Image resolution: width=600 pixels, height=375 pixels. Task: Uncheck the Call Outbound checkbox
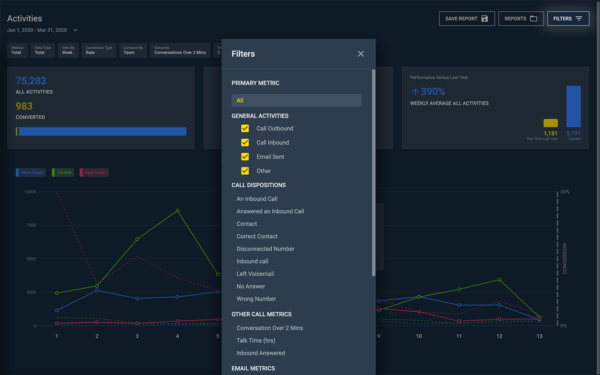point(245,128)
